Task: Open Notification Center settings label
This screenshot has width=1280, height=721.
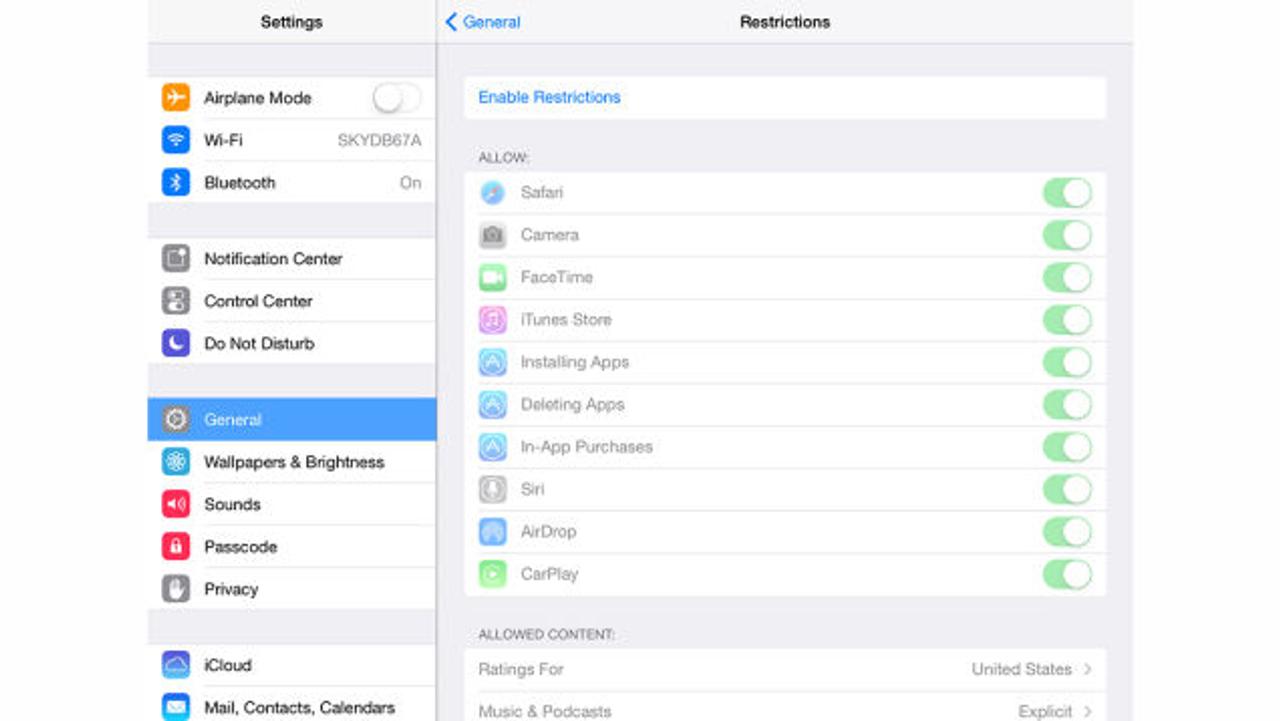Action: click(273, 258)
